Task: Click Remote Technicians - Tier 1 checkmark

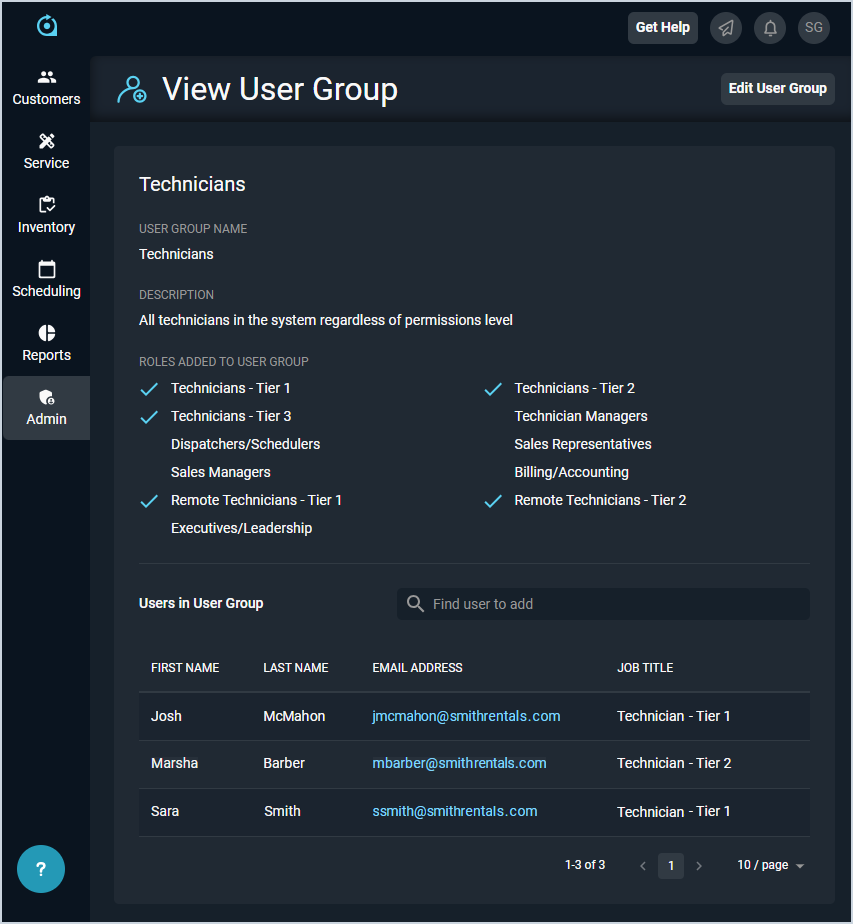Action: tap(149, 501)
